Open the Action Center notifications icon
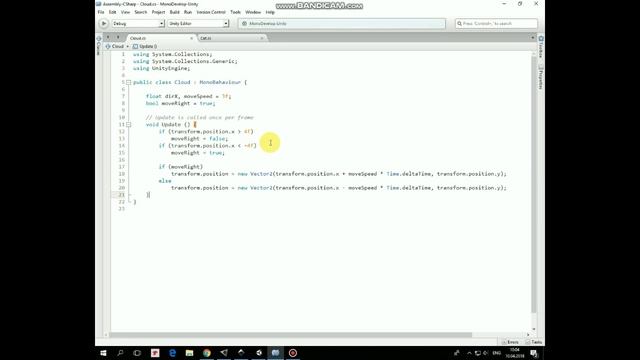 534,353
